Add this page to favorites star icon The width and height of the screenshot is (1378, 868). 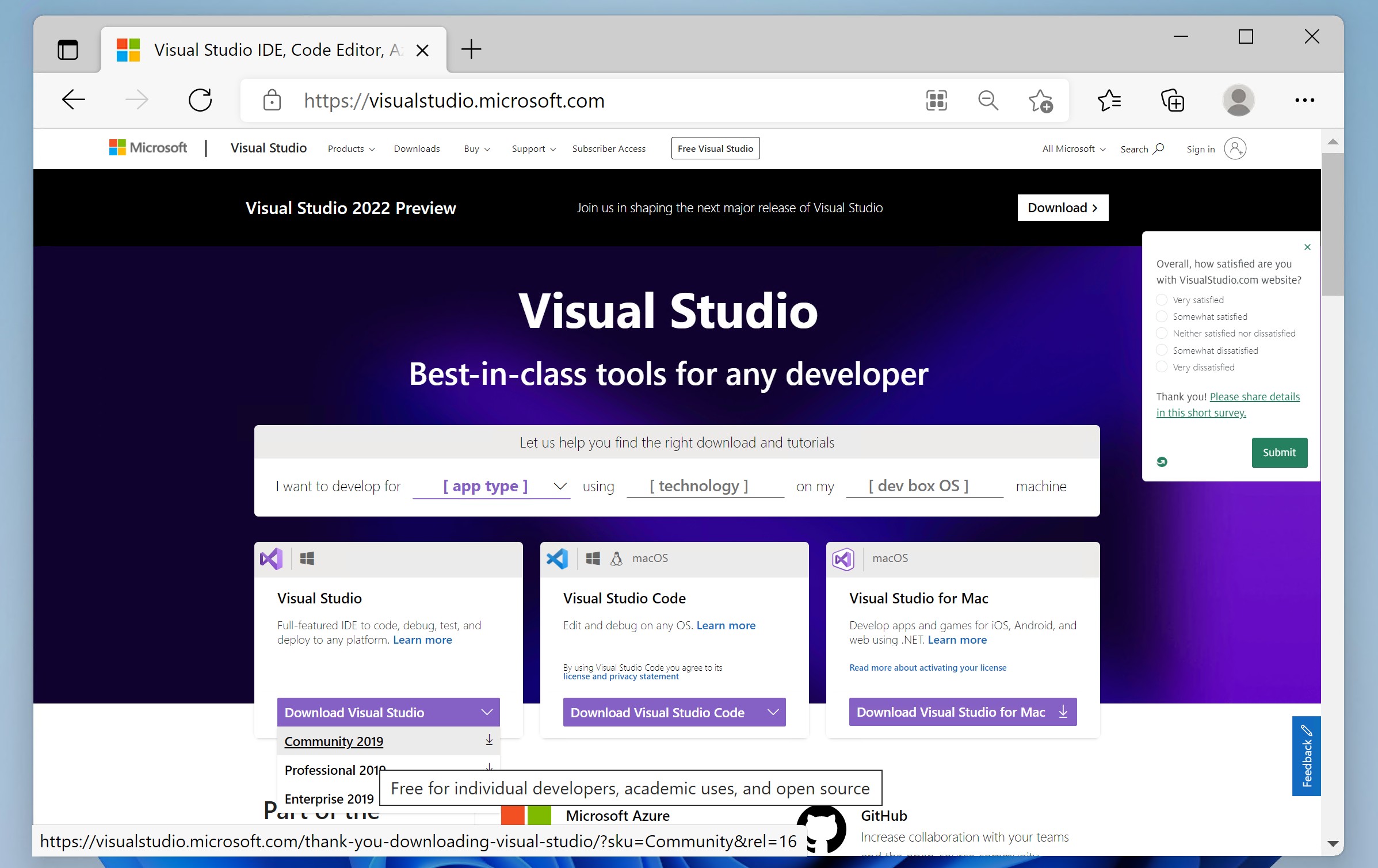tap(1040, 101)
